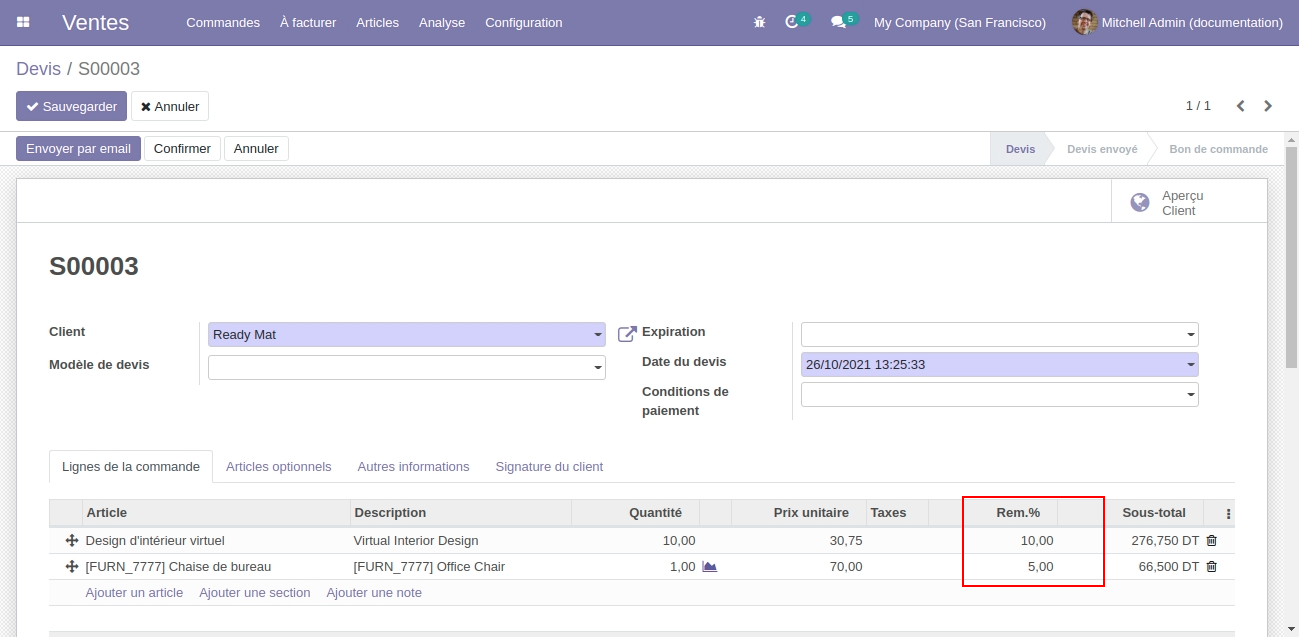Open the Client external link icon

[627, 334]
